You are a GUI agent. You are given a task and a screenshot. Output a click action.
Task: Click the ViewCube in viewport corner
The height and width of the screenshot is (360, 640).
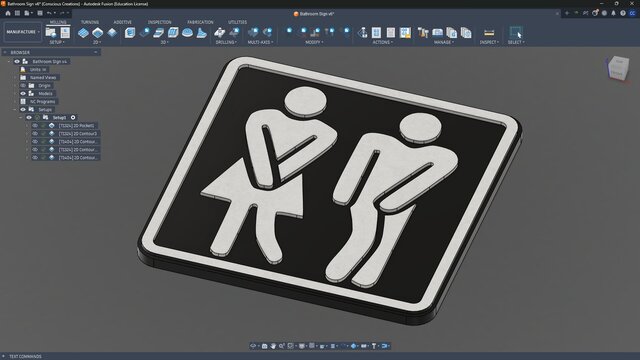pyautogui.click(x=618, y=68)
